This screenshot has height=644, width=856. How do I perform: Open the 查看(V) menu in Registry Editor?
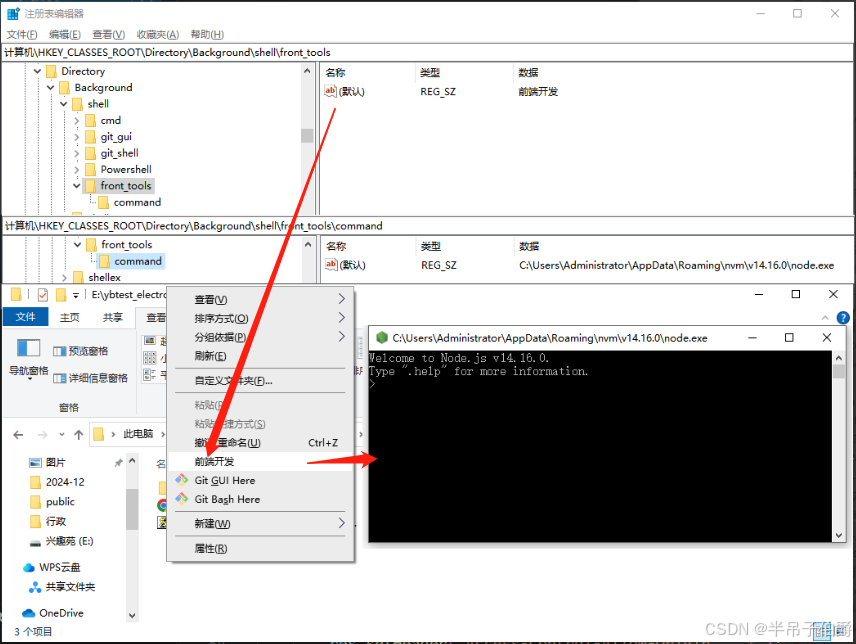click(x=109, y=34)
